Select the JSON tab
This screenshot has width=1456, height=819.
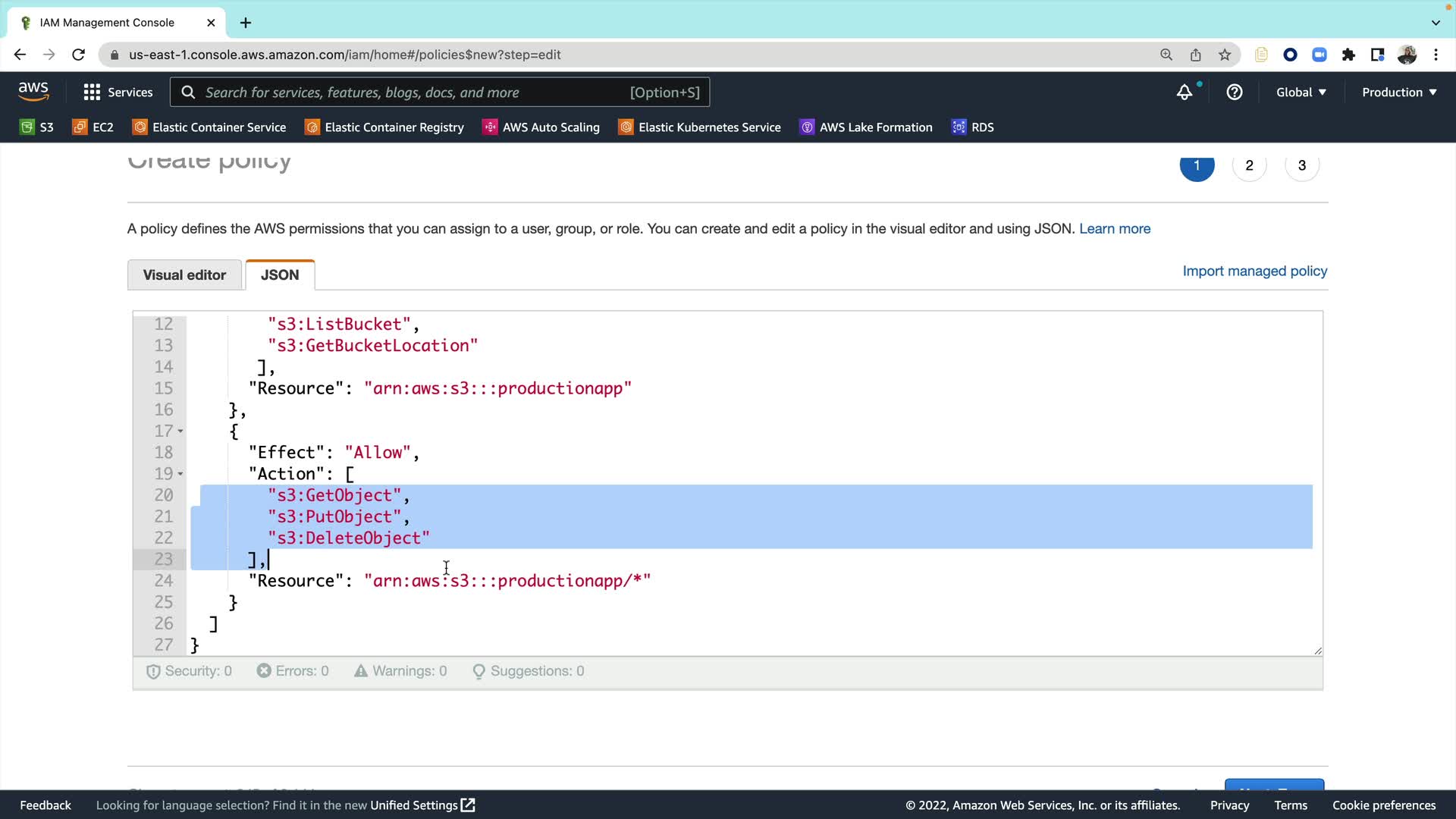280,275
